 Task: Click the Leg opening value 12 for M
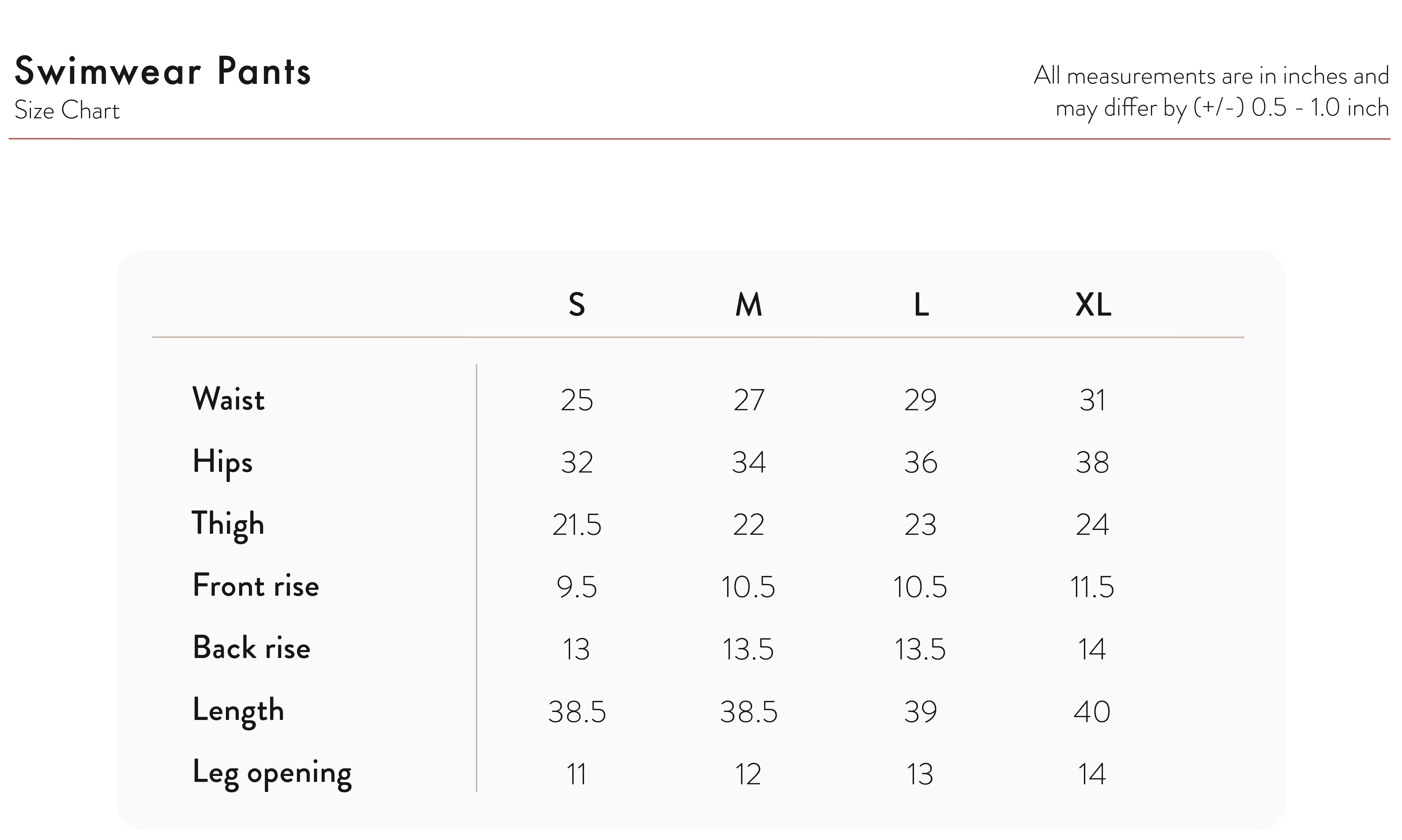coord(748,774)
